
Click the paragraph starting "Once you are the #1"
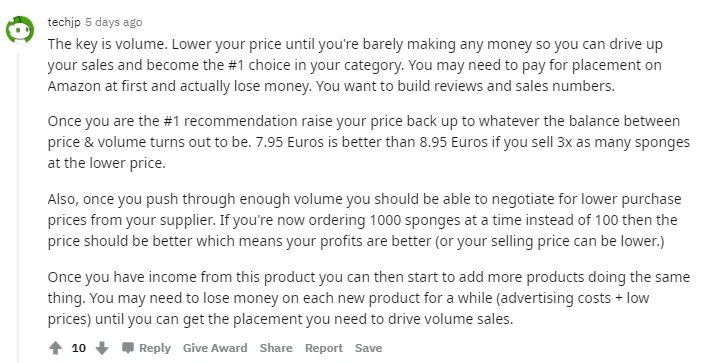[368, 142]
